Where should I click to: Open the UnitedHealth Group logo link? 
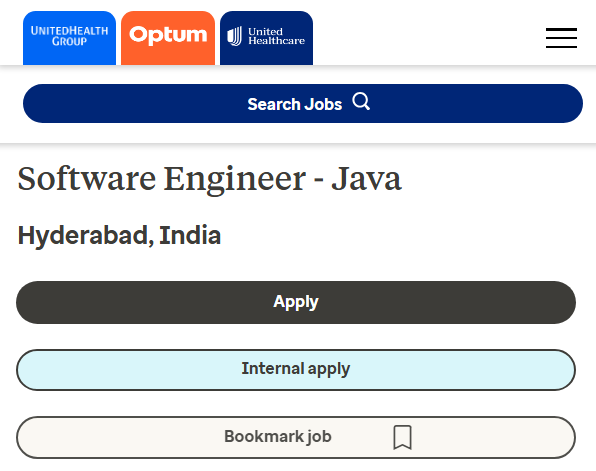coord(69,38)
